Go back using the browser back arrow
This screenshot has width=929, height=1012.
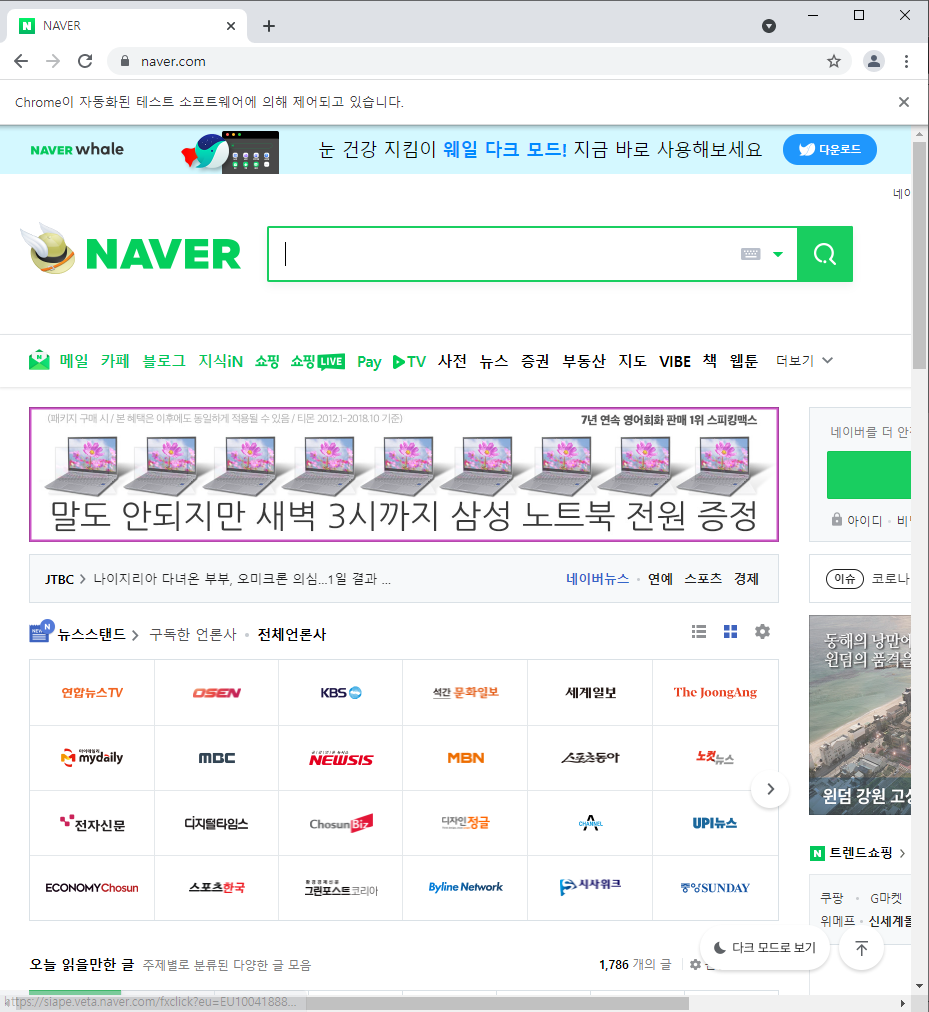[21, 61]
